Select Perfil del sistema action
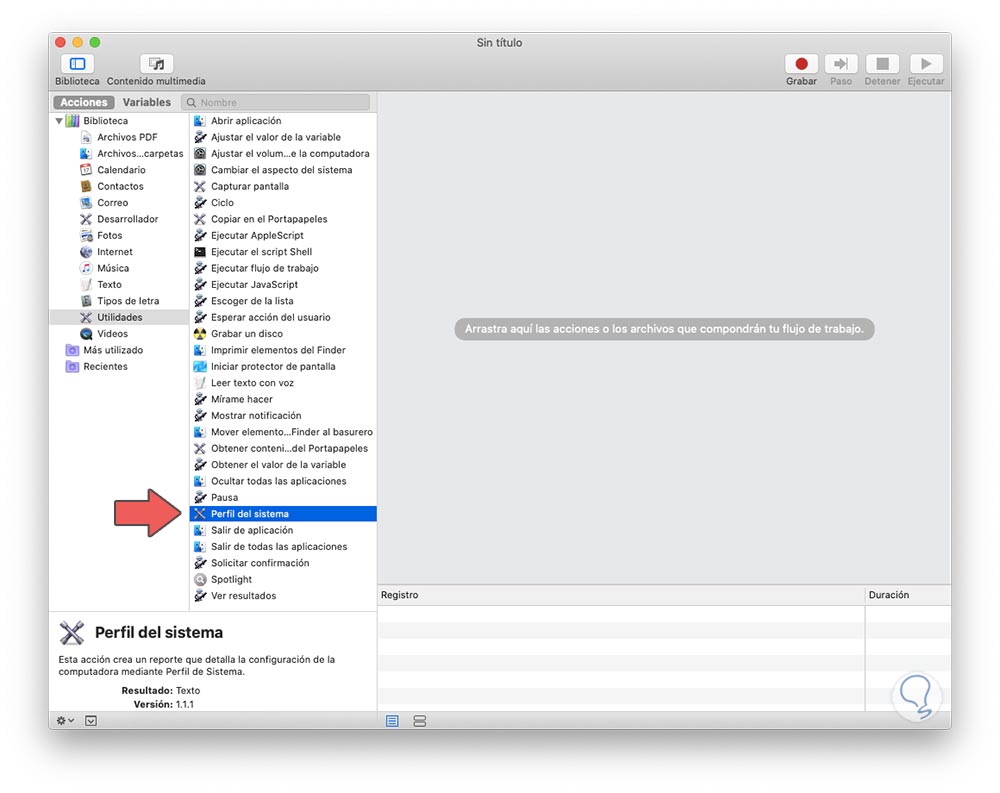Image resolution: width=1000 pixels, height=793 pixels. tap(283, 514)
